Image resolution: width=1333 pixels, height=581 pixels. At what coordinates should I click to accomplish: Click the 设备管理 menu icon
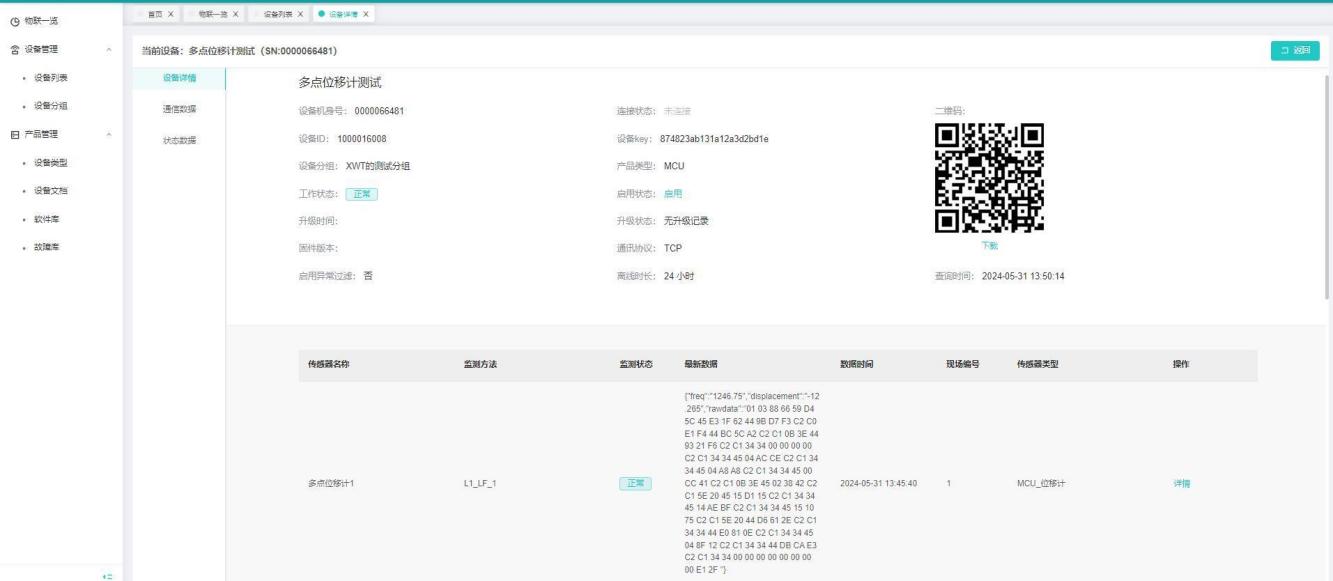pyautogui.click(x=12, y=49)
